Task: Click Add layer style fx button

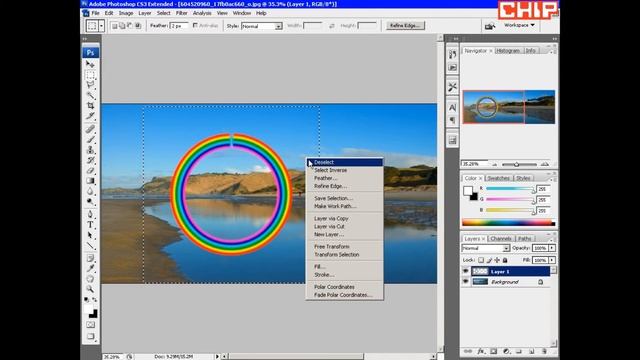Action: click(481, 351)
